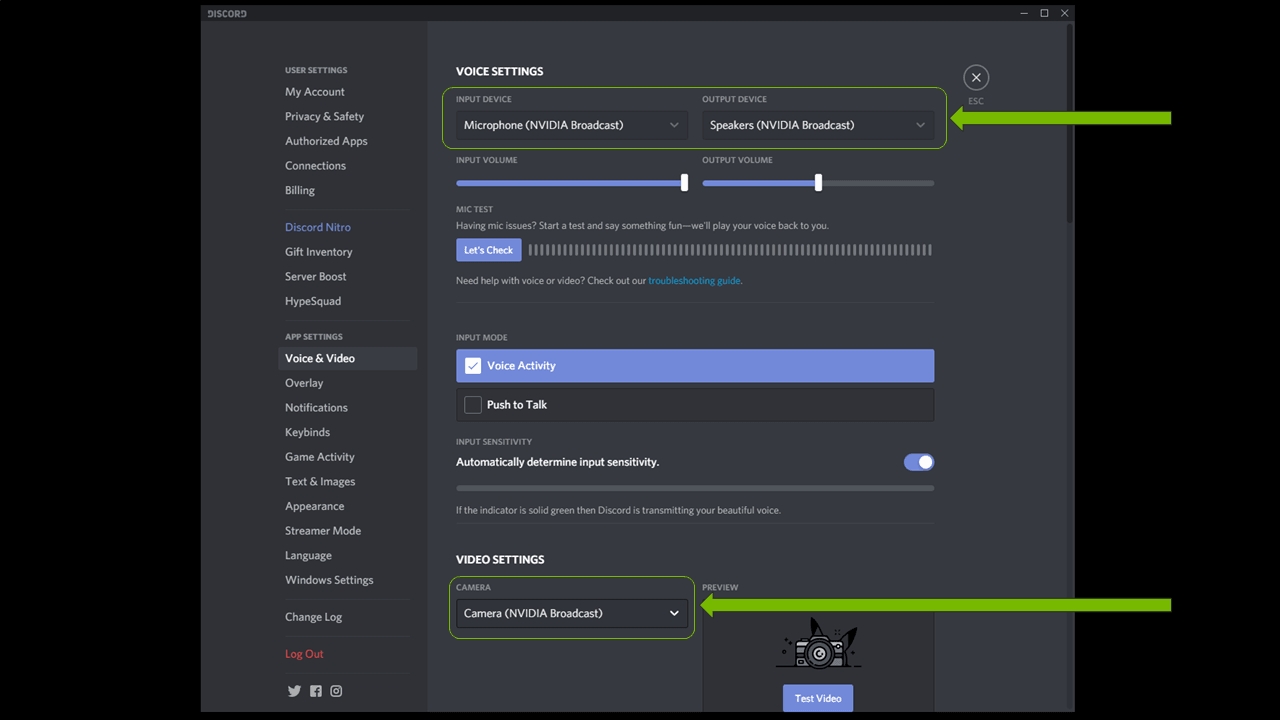Open the Keybinds settings section
The height and width of the screenshot is (720, 1280).
pyautogui.click(x=307, y=432)
